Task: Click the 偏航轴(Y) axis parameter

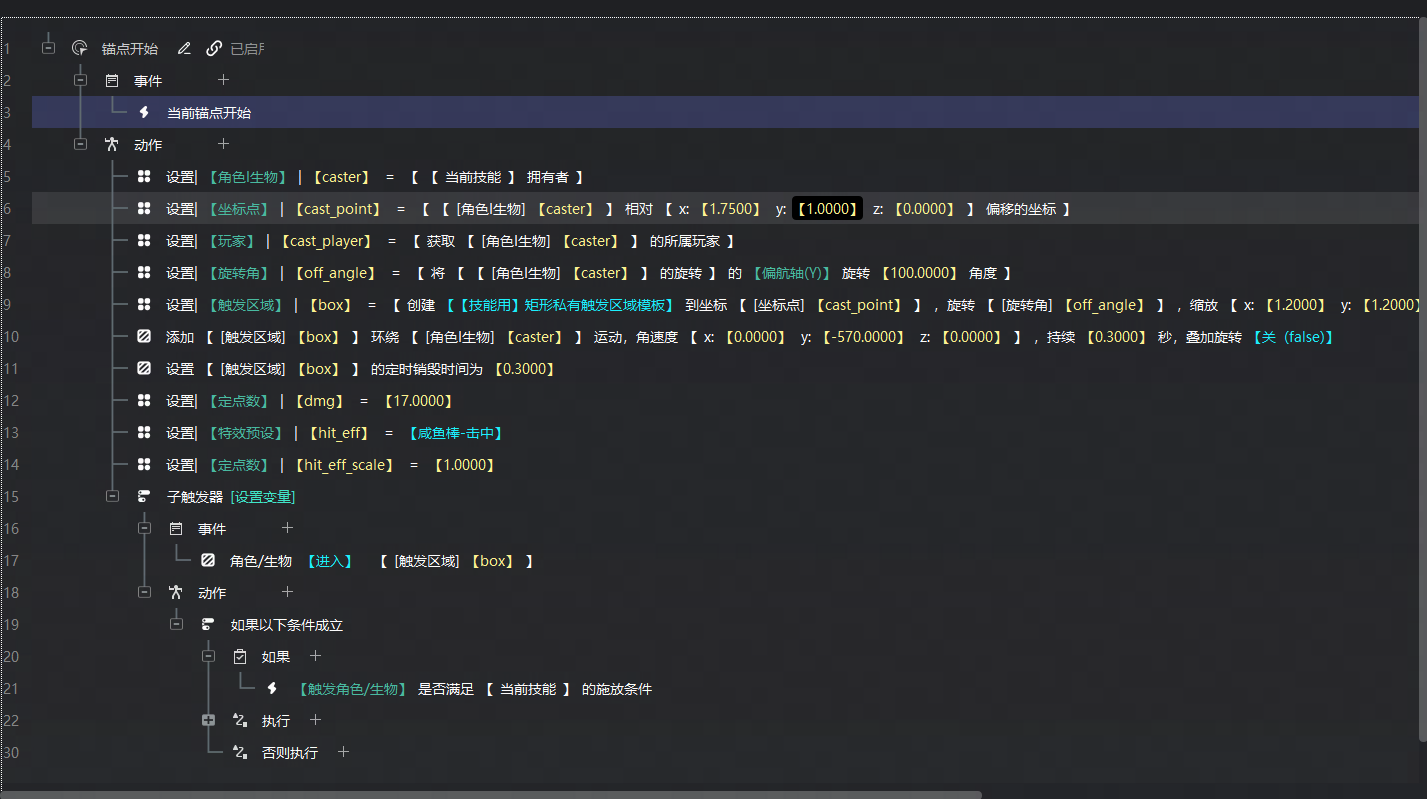Action: 792,273
